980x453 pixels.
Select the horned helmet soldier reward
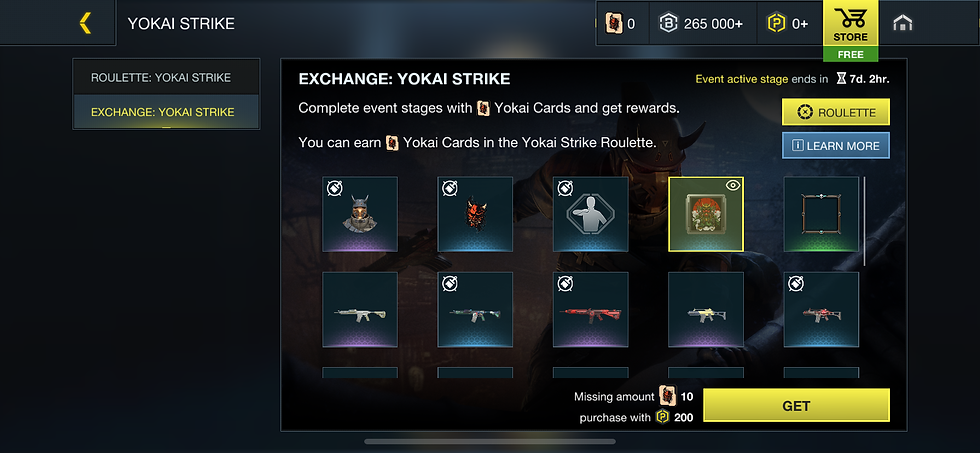coord(360,214)
